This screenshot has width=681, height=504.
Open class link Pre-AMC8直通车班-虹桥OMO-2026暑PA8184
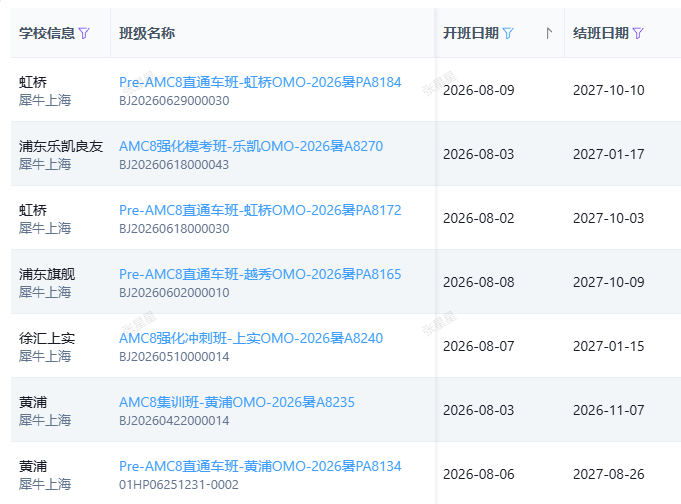(260, 82)
